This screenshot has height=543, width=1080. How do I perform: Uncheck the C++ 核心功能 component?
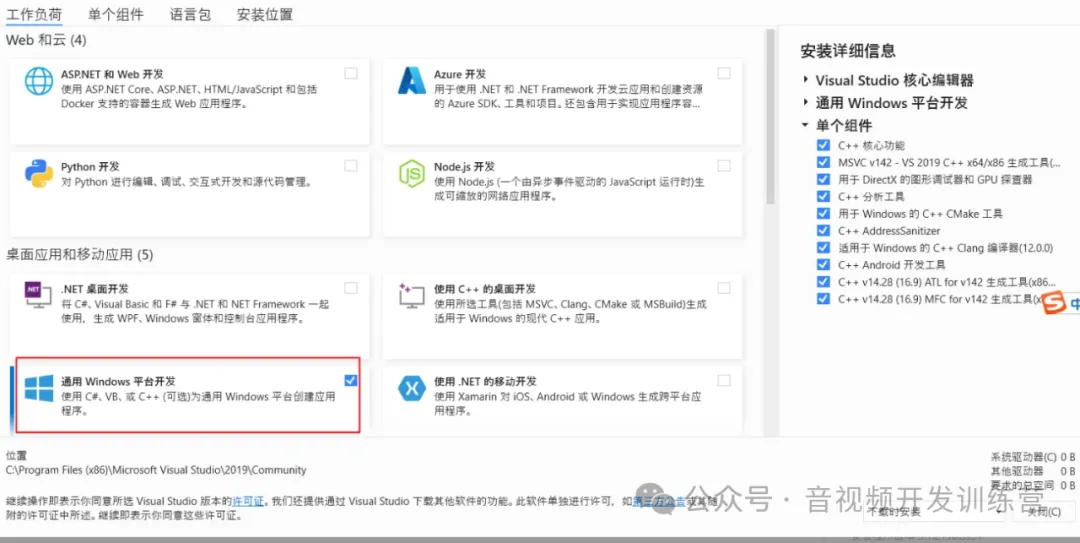822,145
